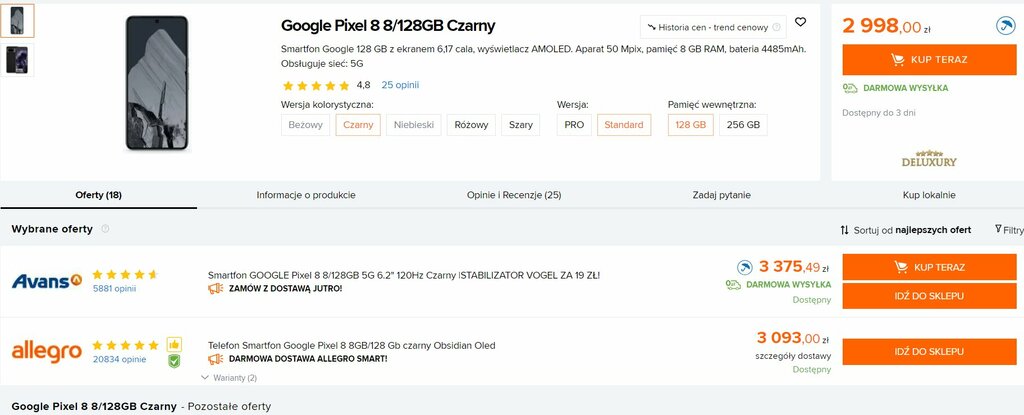Click main Google Pixel 8 product image

(x=157, y=83)
